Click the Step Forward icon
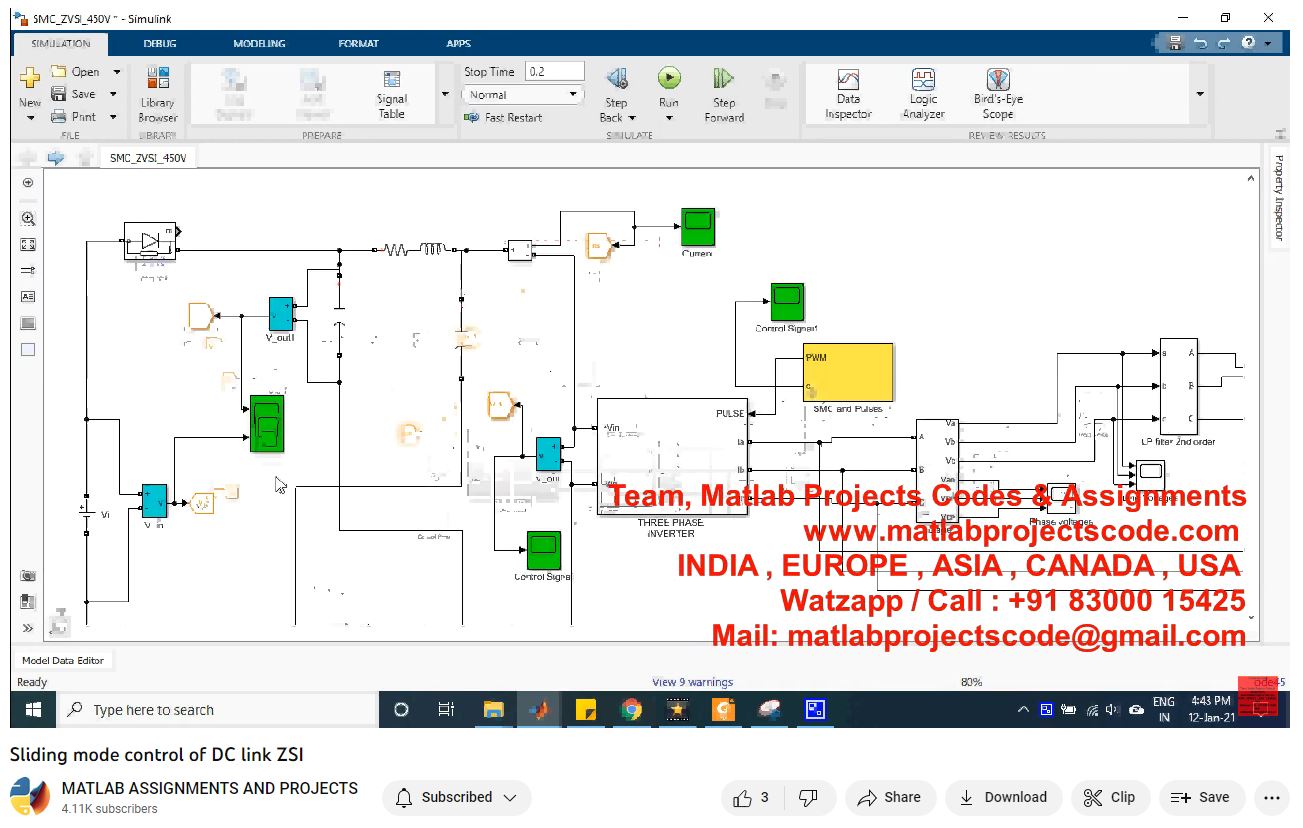The width and height of the screenshot is (1303, 828). (x=724, y=79)
